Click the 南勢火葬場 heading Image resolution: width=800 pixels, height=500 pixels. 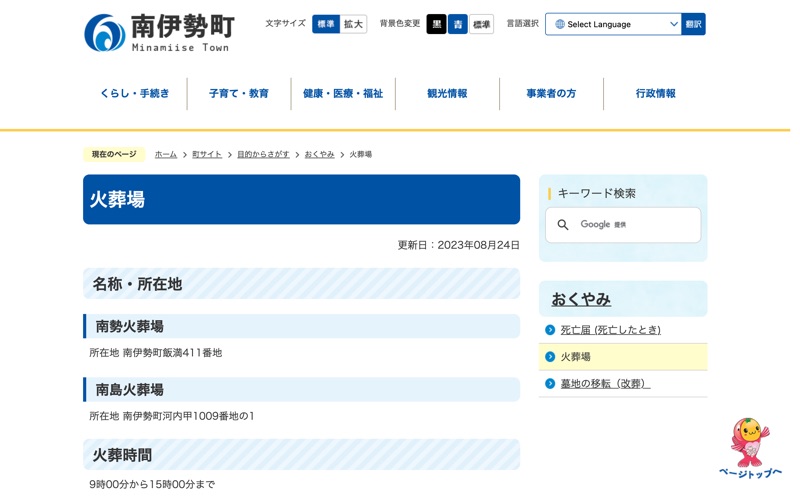130,327
